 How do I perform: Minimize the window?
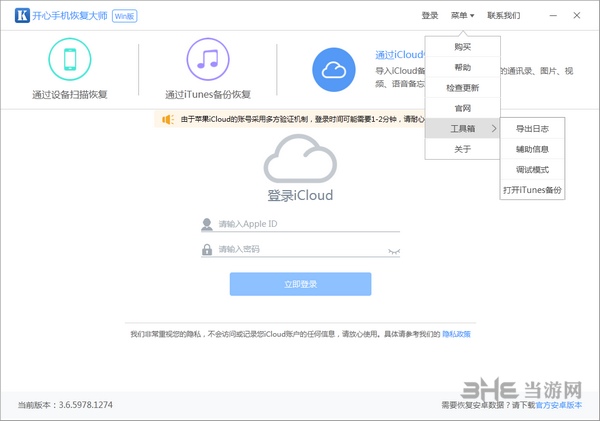pos(553,15)
